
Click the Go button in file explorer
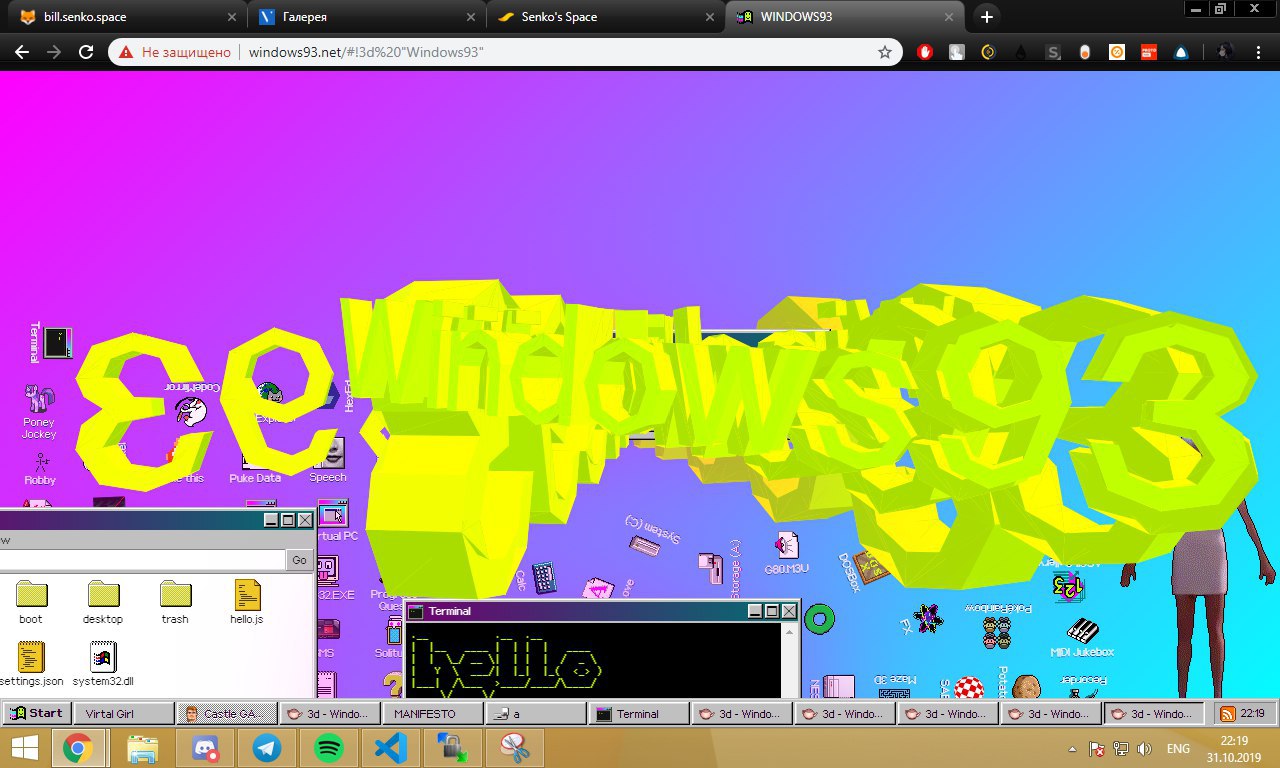point(299,560)
